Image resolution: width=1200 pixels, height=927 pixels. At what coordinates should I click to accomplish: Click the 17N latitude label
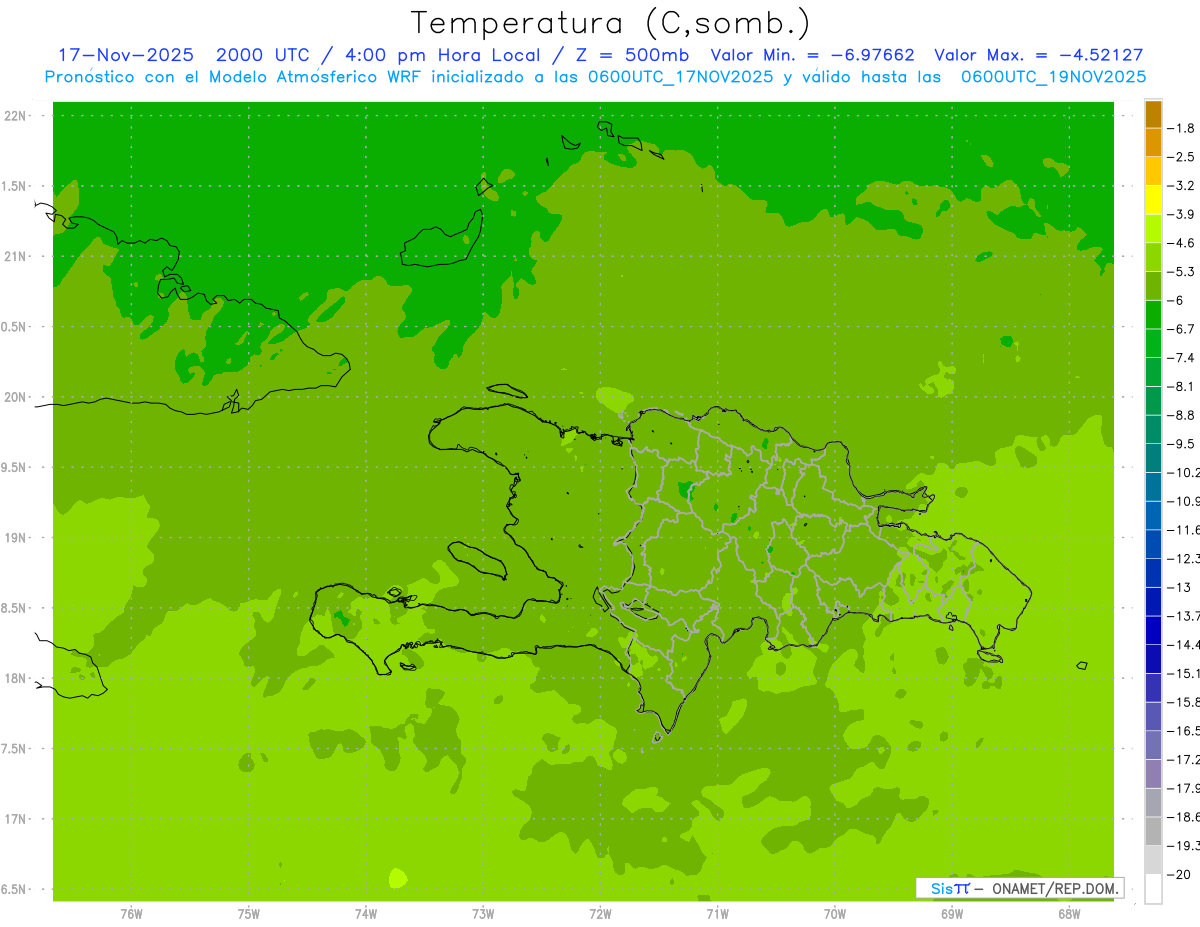coord(15,819)
